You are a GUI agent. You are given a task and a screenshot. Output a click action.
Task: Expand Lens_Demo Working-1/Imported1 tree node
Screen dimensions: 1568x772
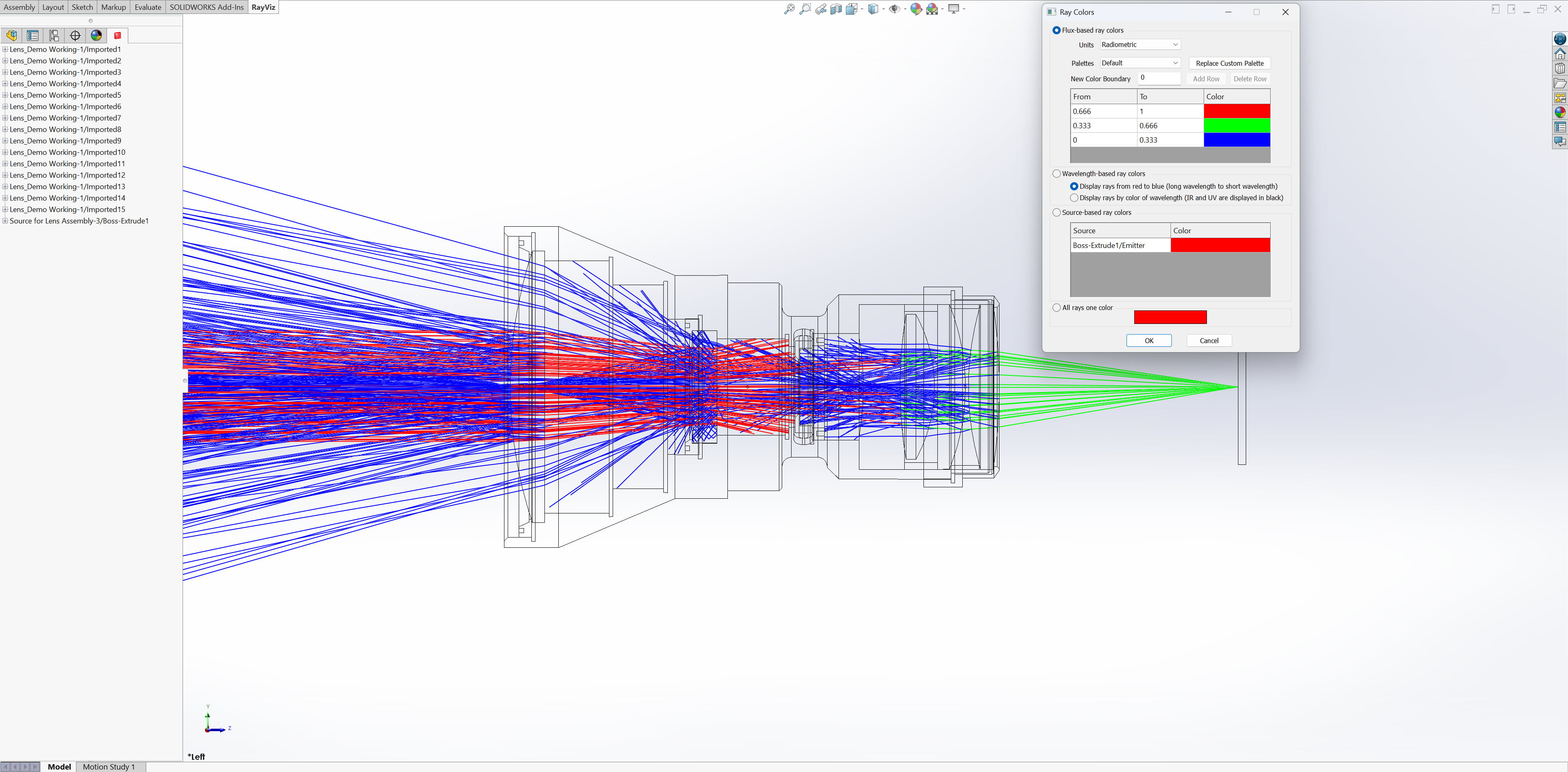tap(5, 49)
